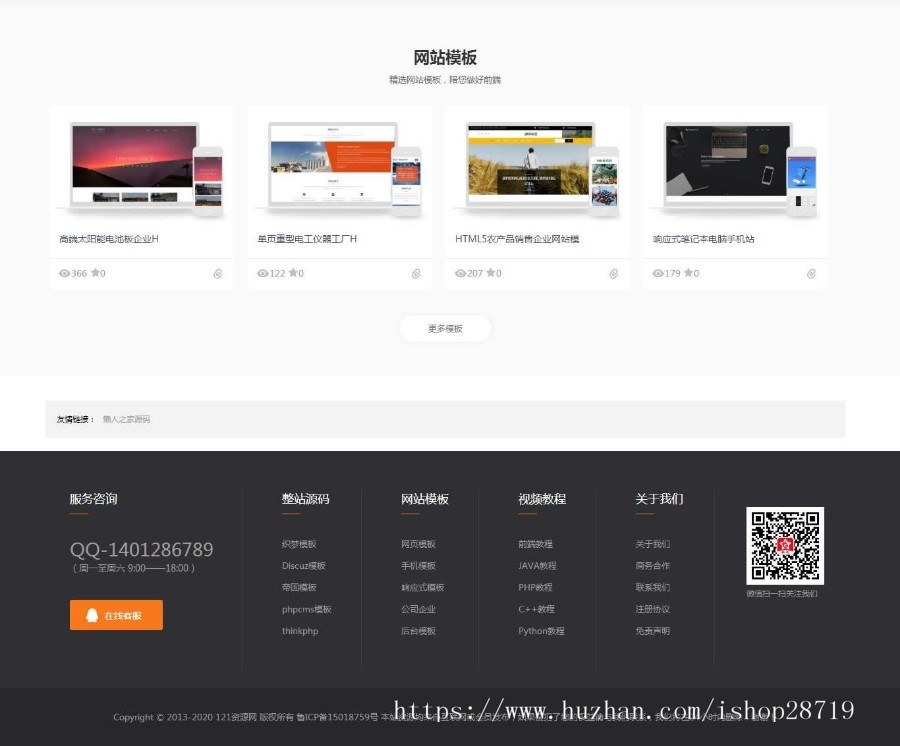The image size is (900, 746).
Task: Click star icon on the 122-views card
Action: (x=294, y=273)
